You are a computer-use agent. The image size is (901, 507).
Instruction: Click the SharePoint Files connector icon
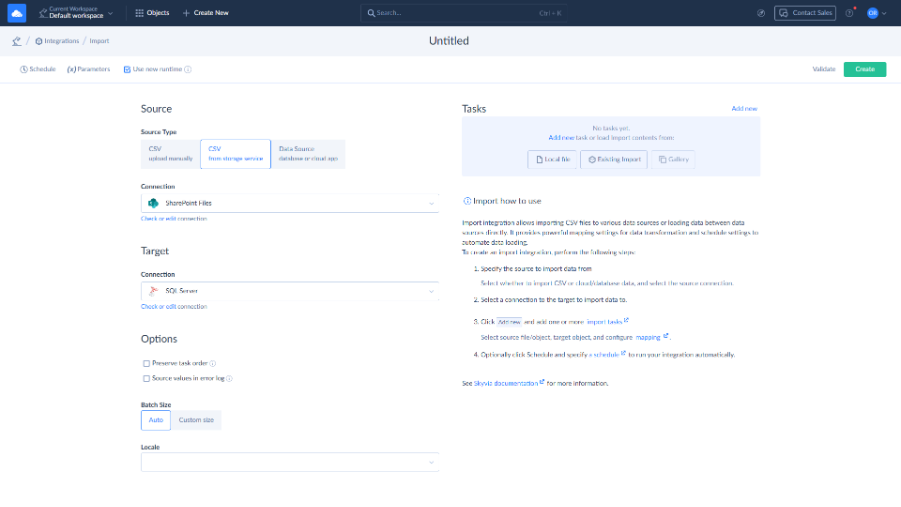[153, 203]
